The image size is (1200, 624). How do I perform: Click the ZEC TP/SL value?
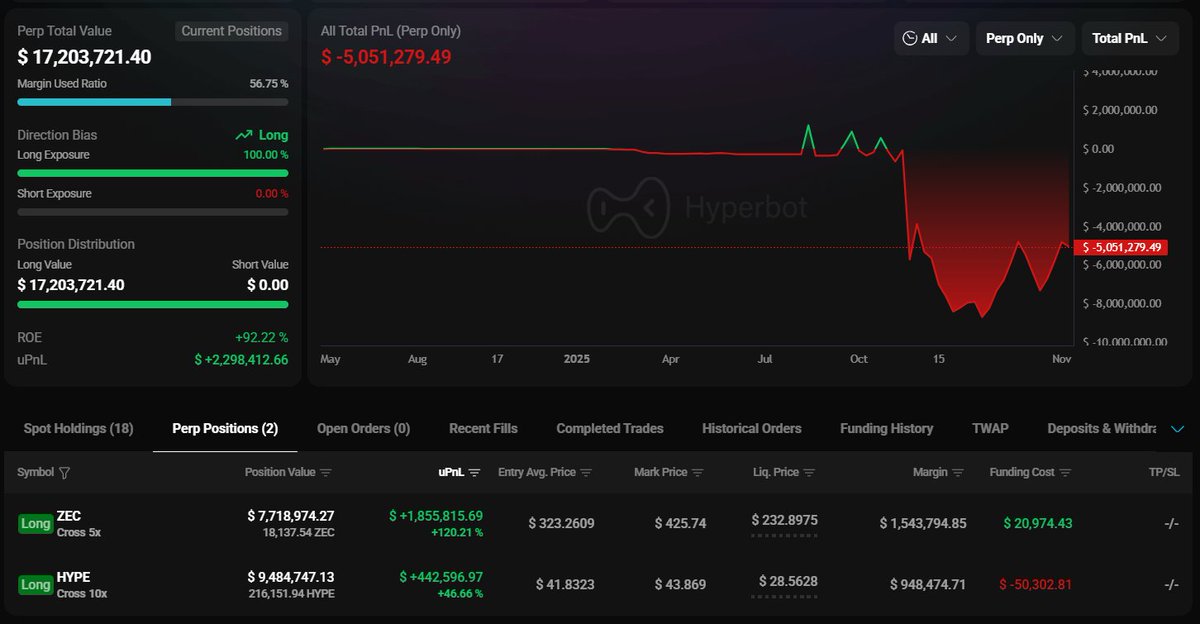(1171, 524)
